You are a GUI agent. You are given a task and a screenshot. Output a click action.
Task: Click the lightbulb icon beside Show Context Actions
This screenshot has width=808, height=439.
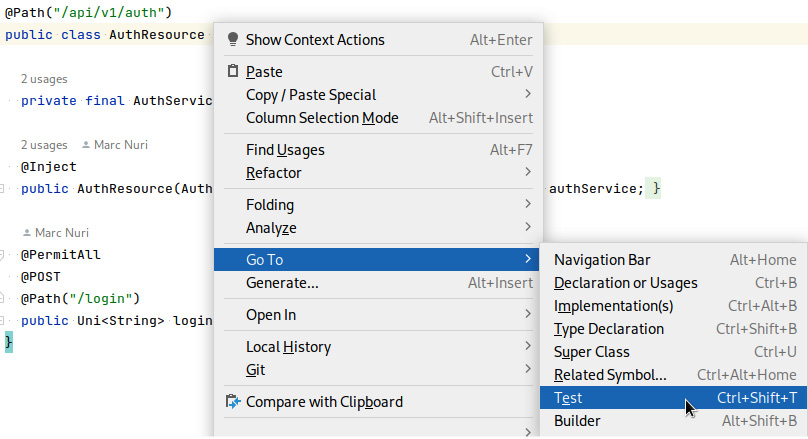233,39
